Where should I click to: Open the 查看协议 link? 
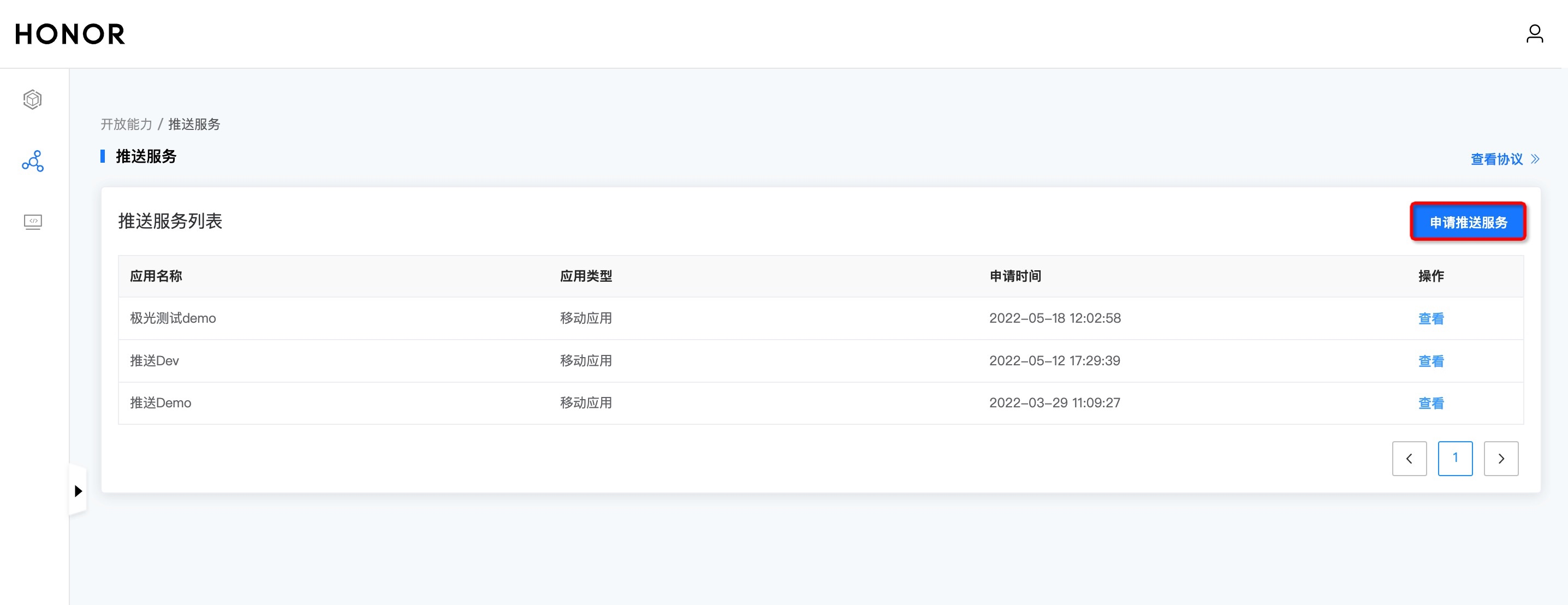(1496, 159)
